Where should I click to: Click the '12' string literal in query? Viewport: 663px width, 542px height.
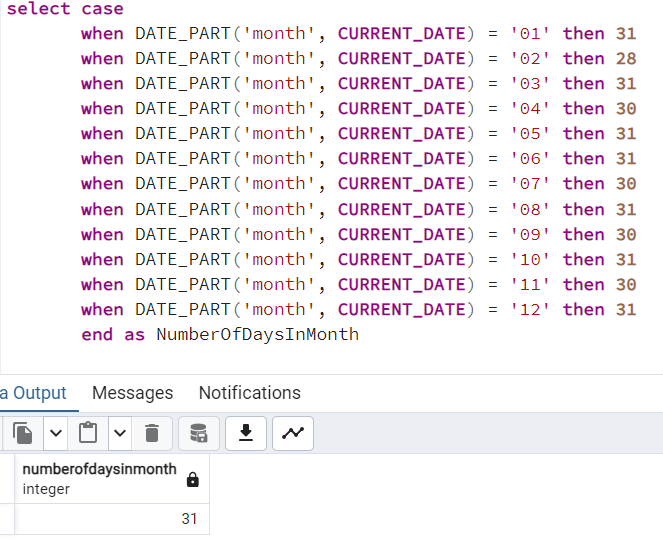[530, 309]
